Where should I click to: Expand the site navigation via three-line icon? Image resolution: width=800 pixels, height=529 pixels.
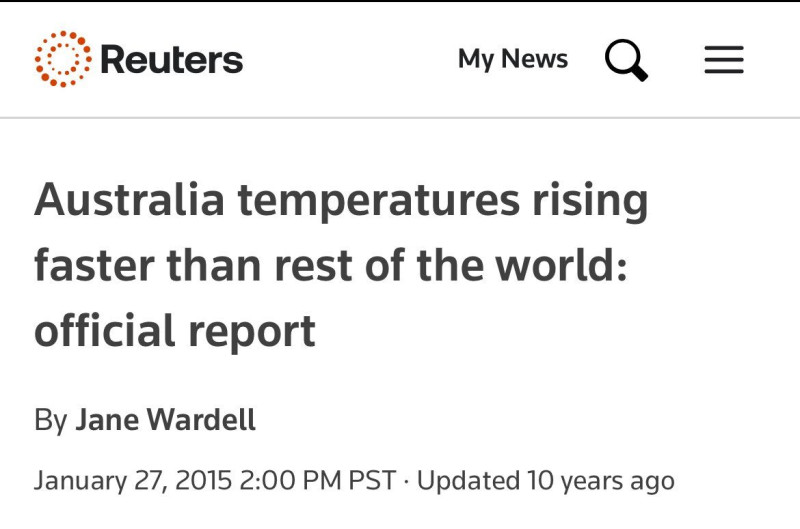(x=724, y=60)
